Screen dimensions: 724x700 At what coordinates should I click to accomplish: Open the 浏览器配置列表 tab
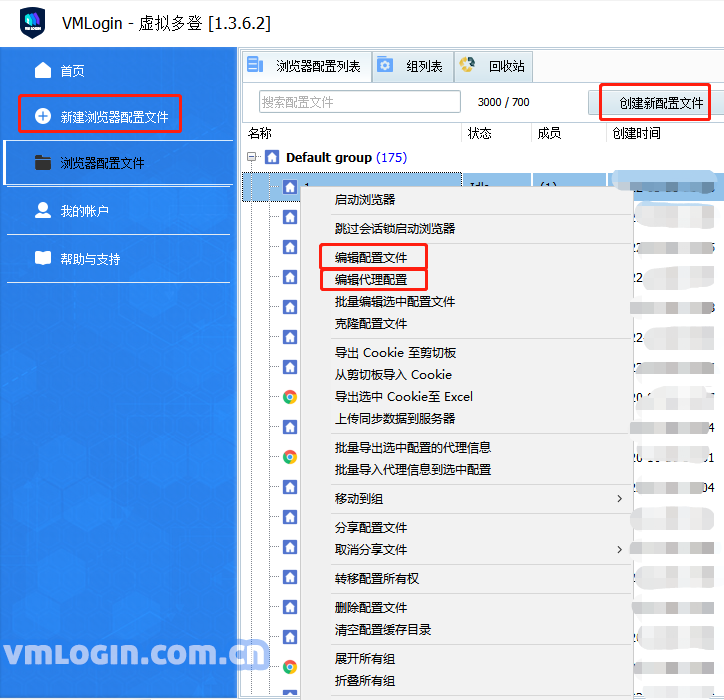307,67
